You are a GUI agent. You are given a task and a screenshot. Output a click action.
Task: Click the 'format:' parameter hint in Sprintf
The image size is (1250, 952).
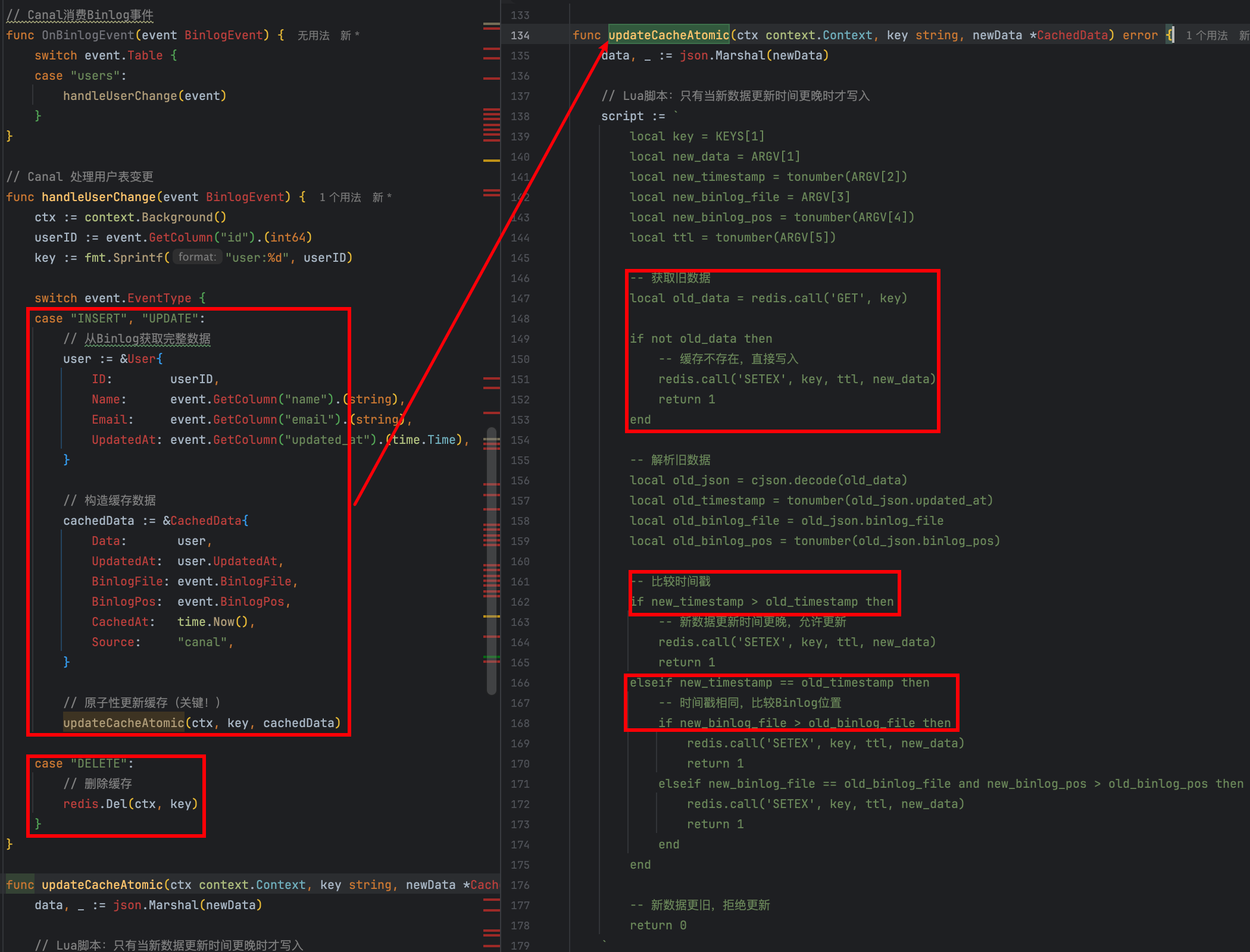point(197,257)
